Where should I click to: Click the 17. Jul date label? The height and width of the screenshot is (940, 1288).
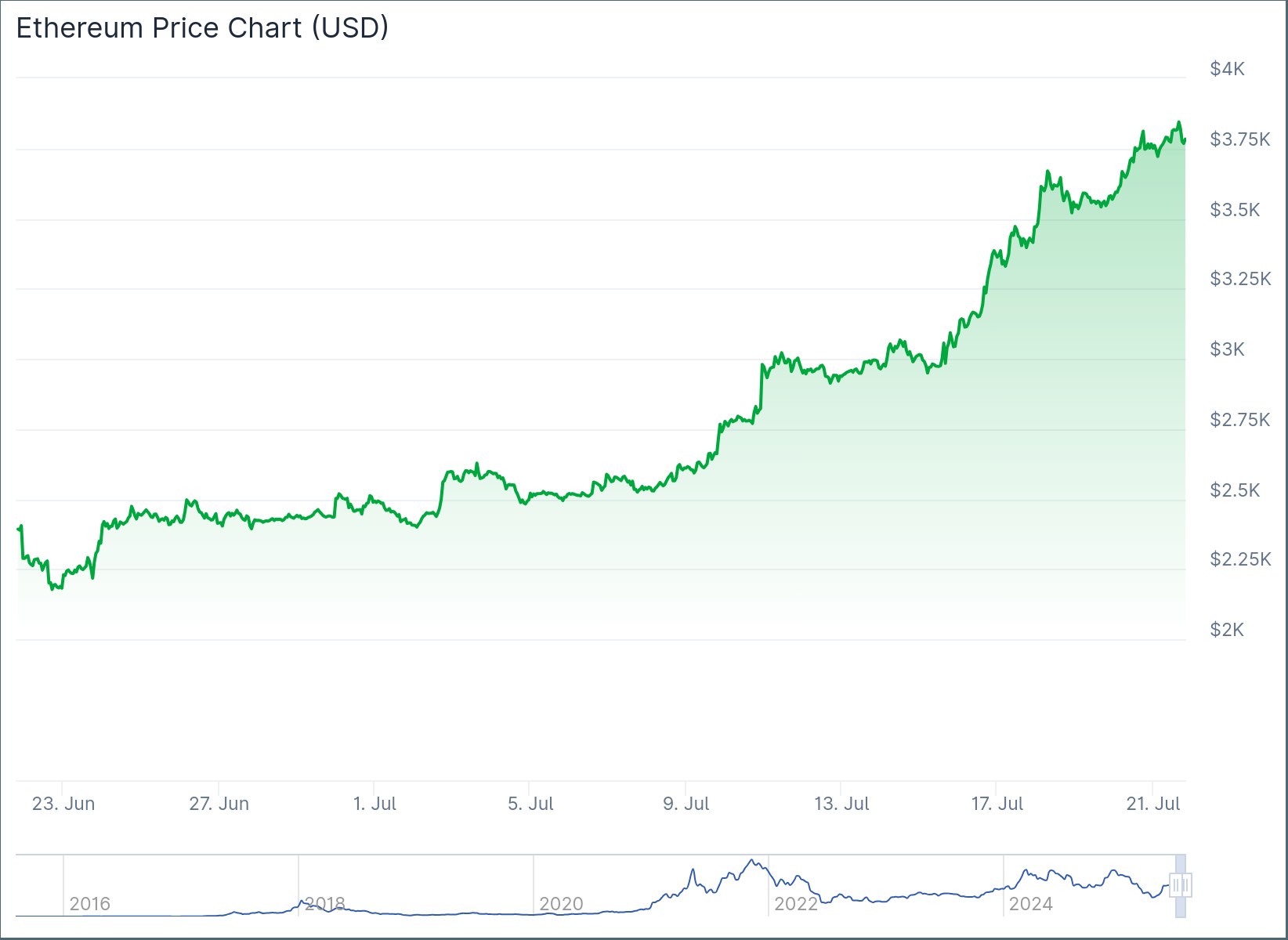997,804
